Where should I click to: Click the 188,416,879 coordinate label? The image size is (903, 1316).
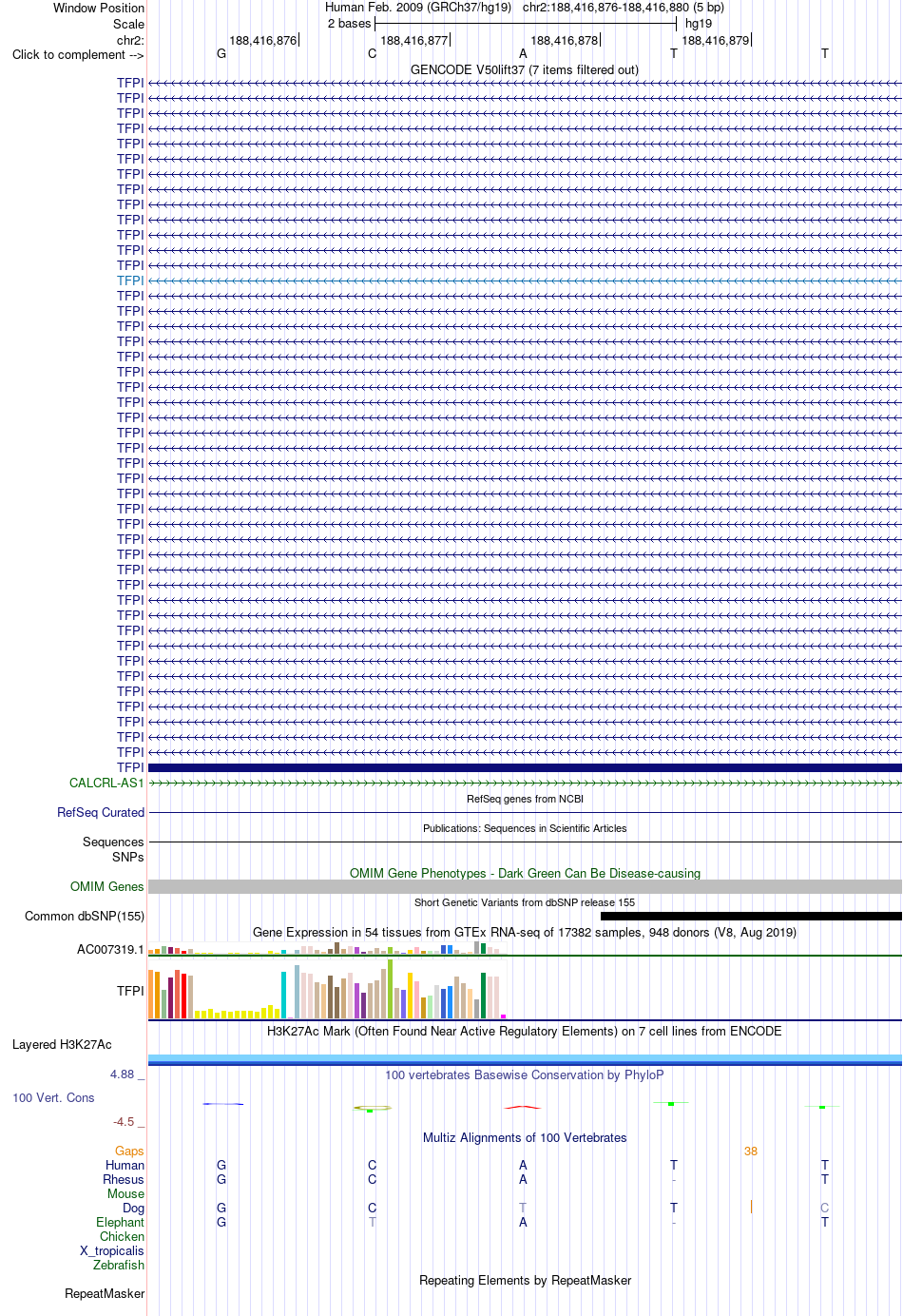[x=716, y=40]
